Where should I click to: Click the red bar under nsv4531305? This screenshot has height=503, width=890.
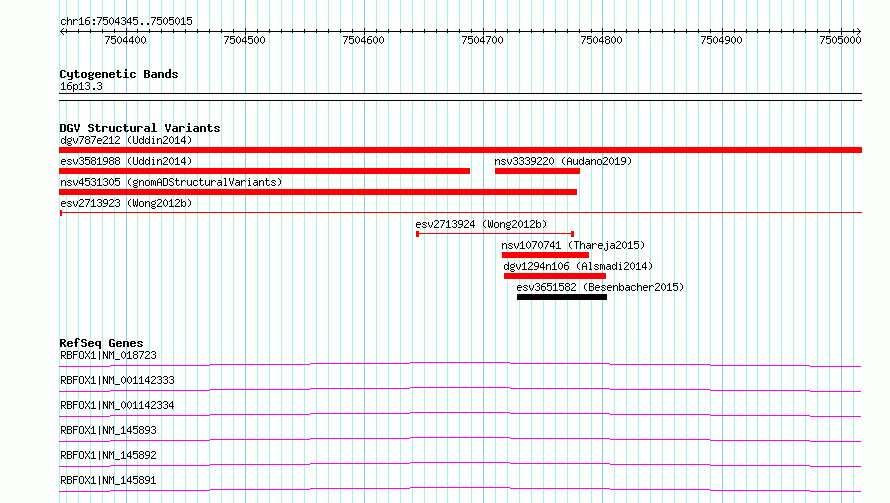[x=318, y=192]
